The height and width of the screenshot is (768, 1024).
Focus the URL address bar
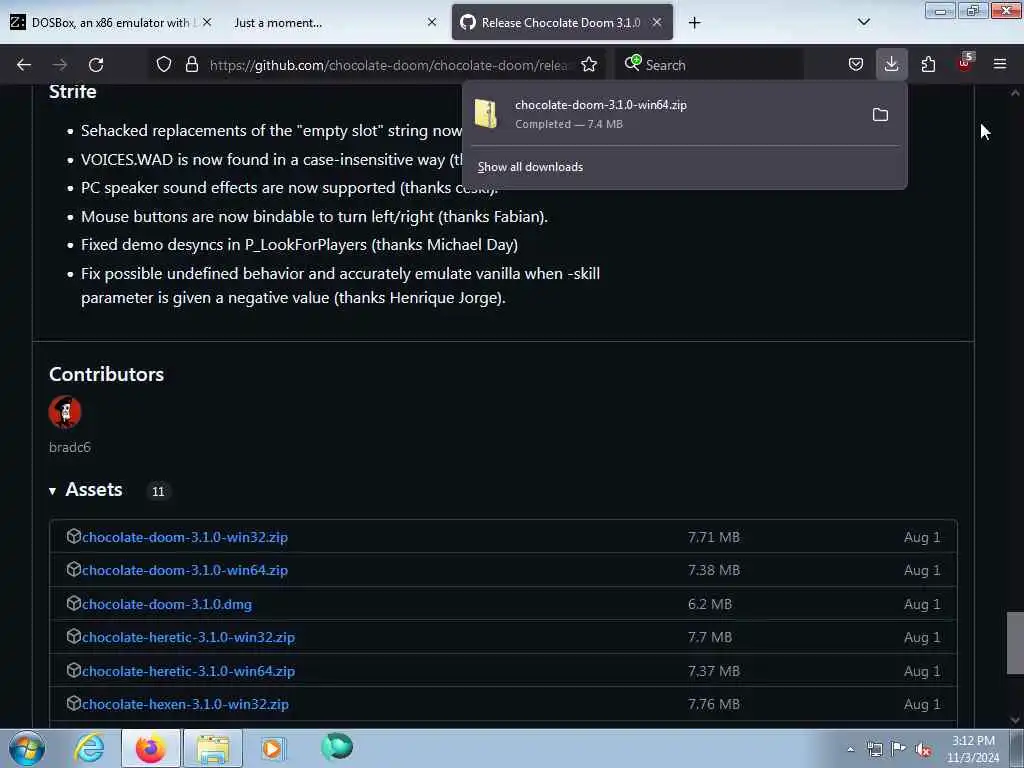click(389, 65)
